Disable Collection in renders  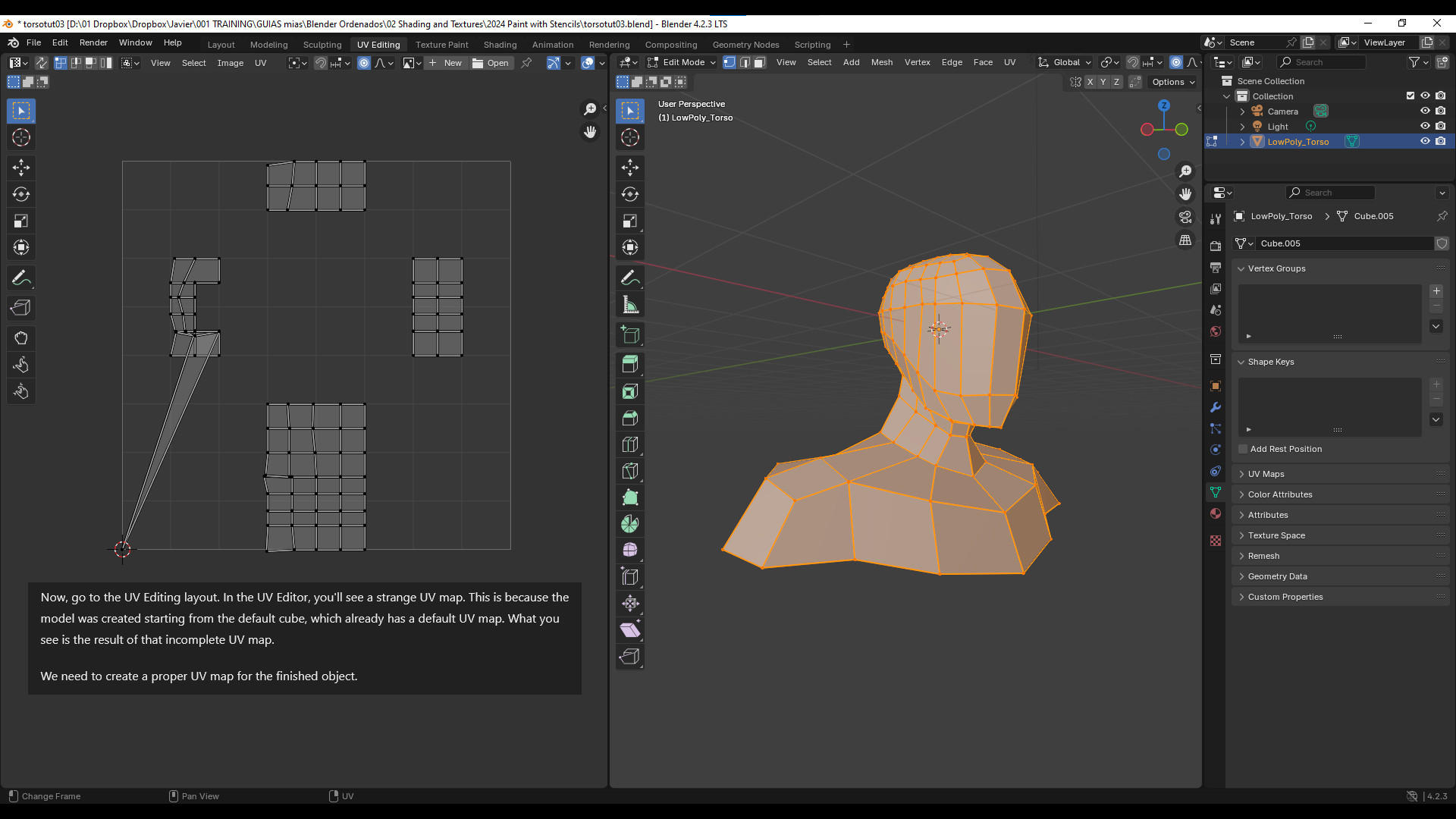coord(1440,96)
